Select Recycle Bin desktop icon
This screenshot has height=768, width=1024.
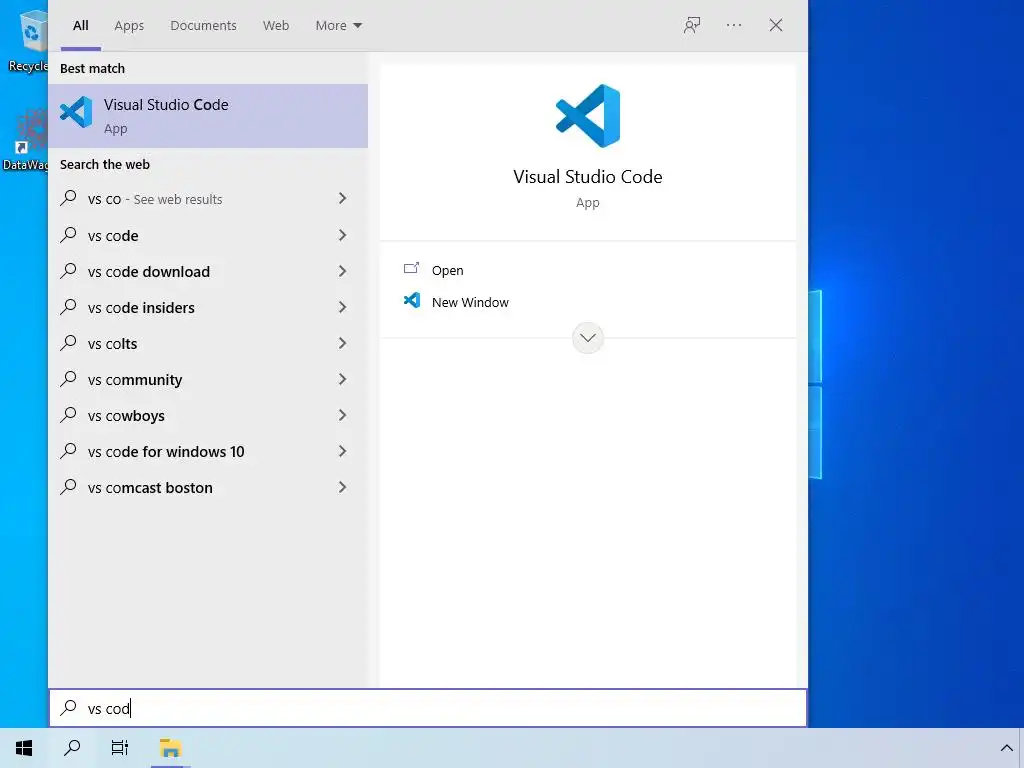point(29,40)
